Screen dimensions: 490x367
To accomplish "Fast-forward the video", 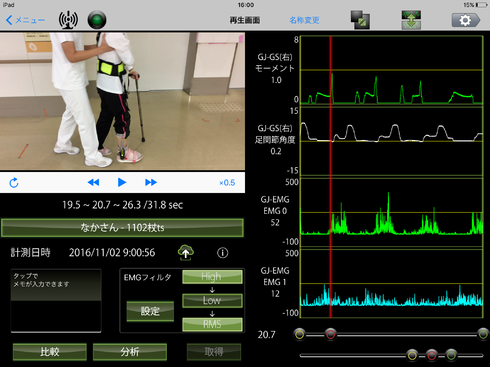I will (x=151, y=182).
